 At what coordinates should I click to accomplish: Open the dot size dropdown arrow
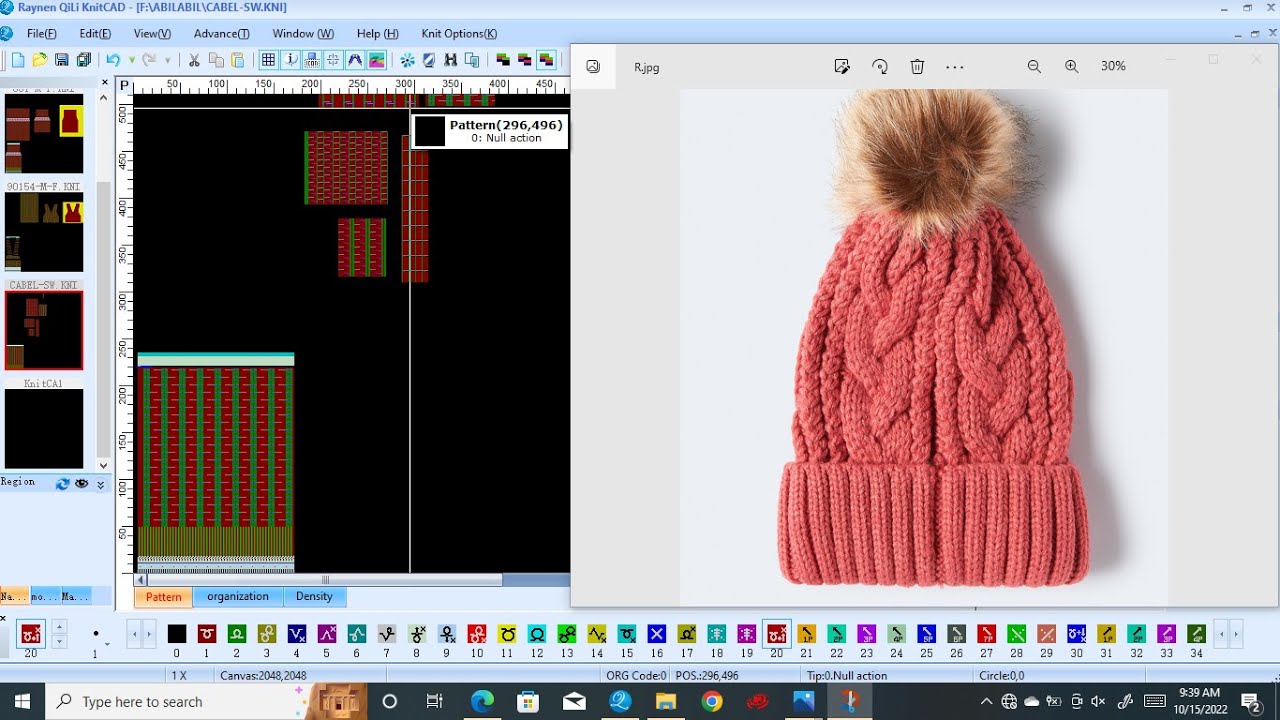tap(107, 644)
